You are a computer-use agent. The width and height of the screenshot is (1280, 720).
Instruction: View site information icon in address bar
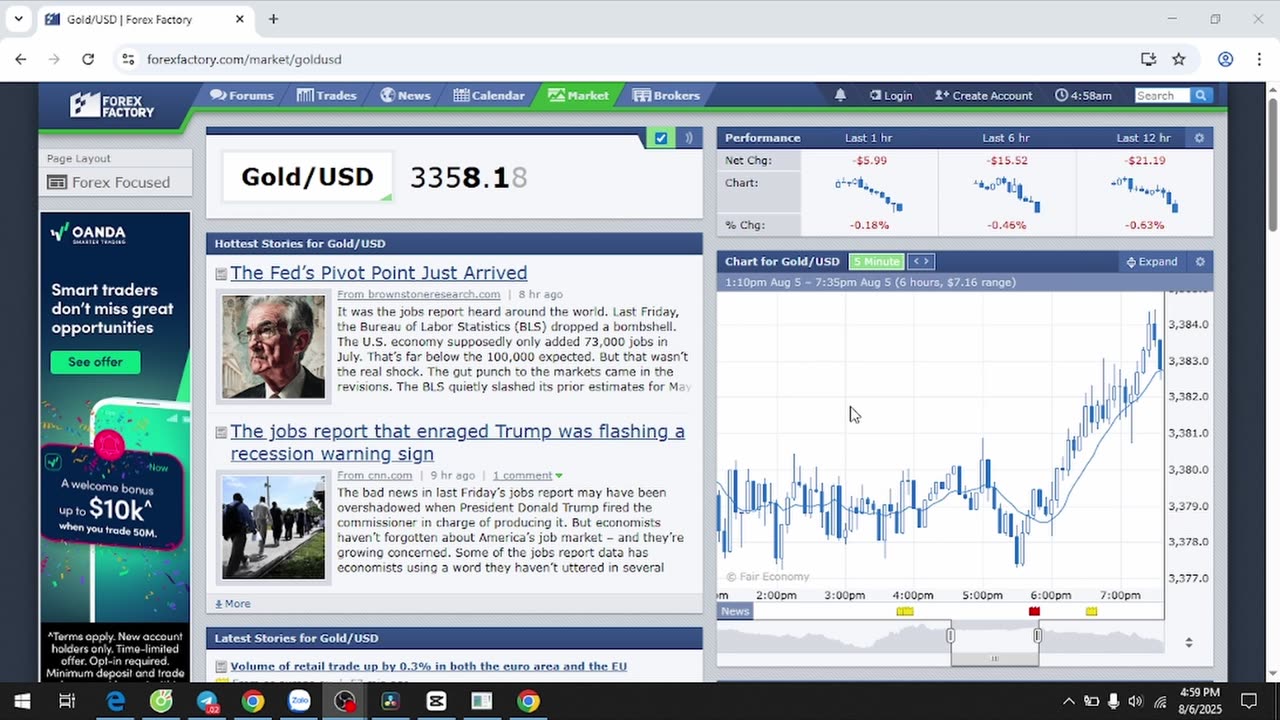[x=127, y=59]
